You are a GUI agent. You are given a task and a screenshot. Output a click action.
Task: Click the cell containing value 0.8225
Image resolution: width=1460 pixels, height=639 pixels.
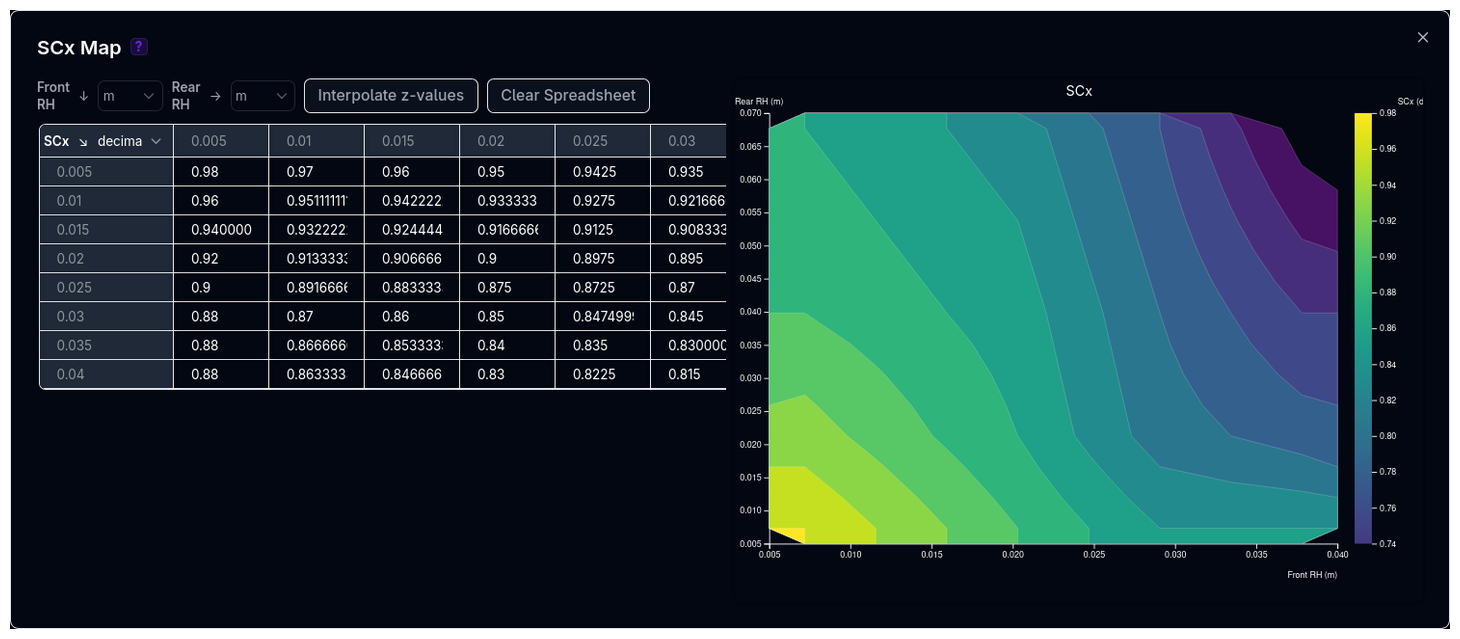pos(602,374)
